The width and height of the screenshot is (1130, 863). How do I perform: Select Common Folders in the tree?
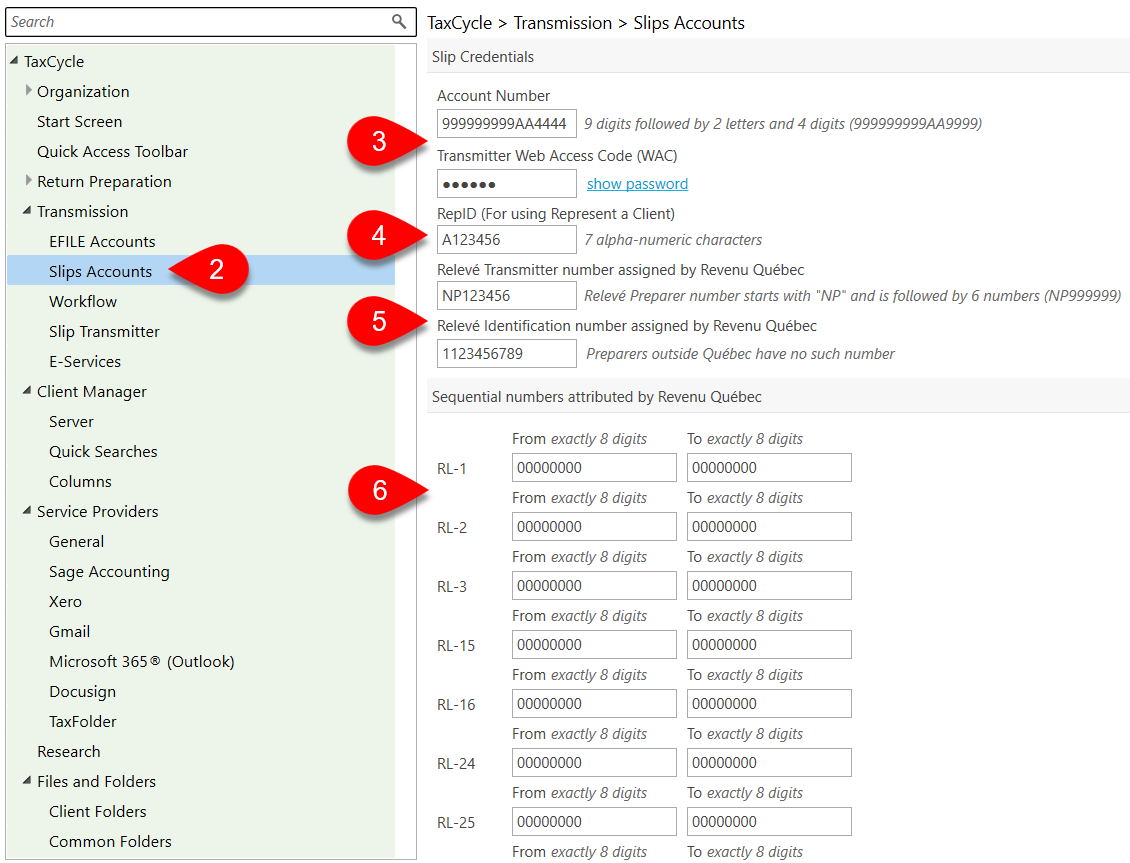click(x=110, y=841)
